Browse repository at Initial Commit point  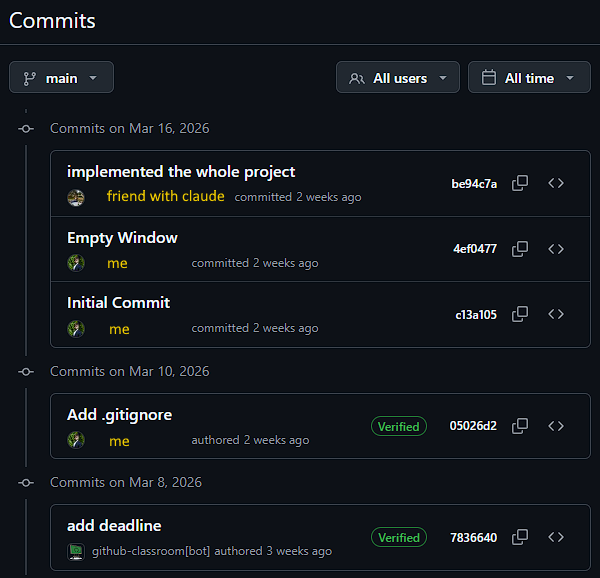556,314
